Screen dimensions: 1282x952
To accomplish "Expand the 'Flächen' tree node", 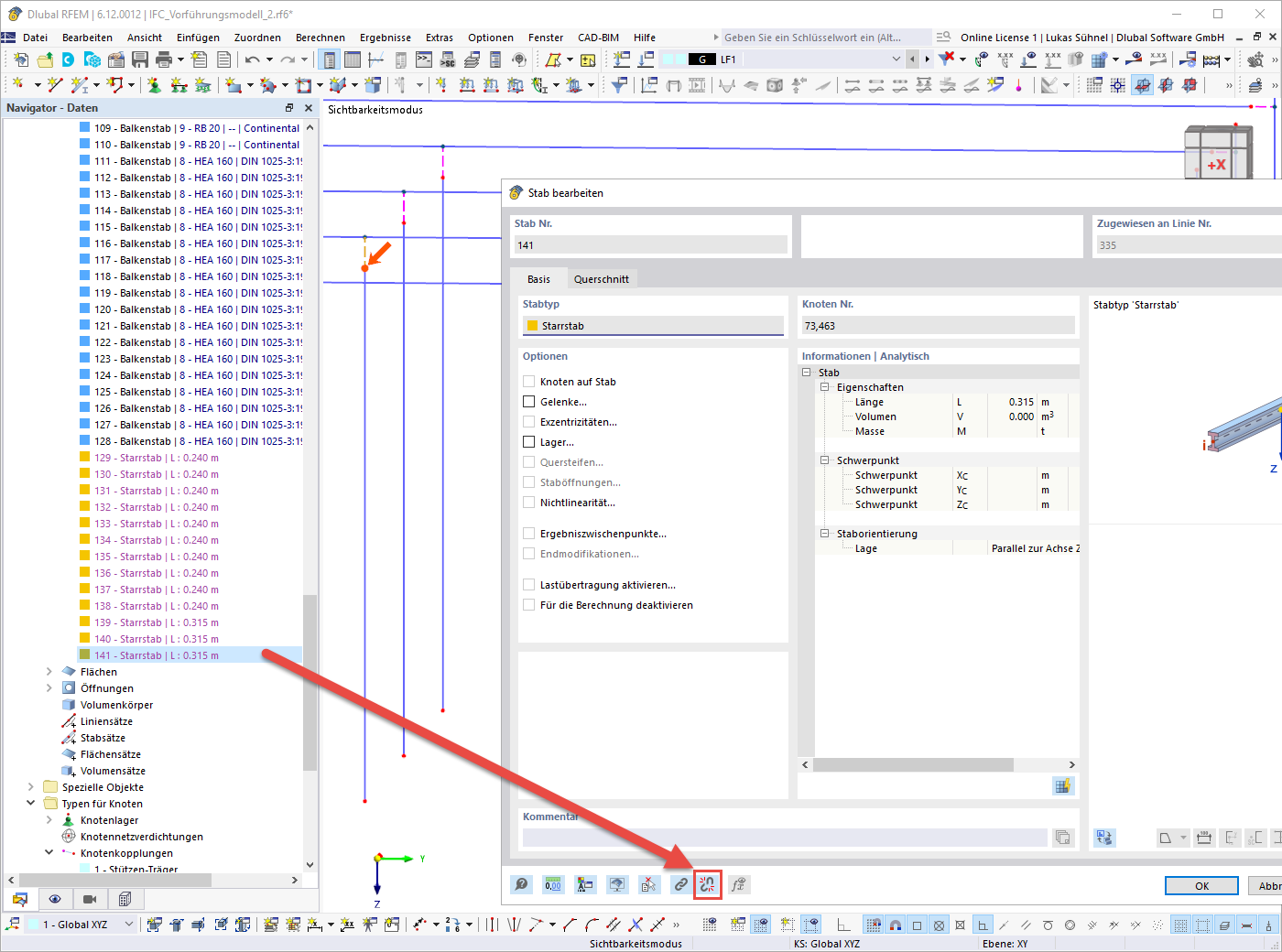I will (49, 672).
